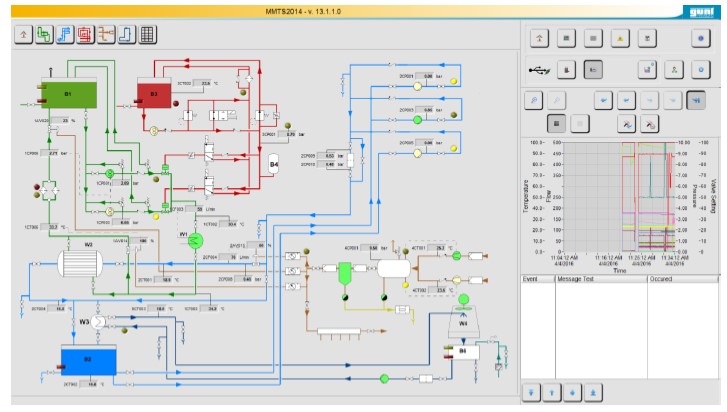Toggle the pressed skip-to-end chart button
This screenshot has height=412, width=727.
point(696,99)
